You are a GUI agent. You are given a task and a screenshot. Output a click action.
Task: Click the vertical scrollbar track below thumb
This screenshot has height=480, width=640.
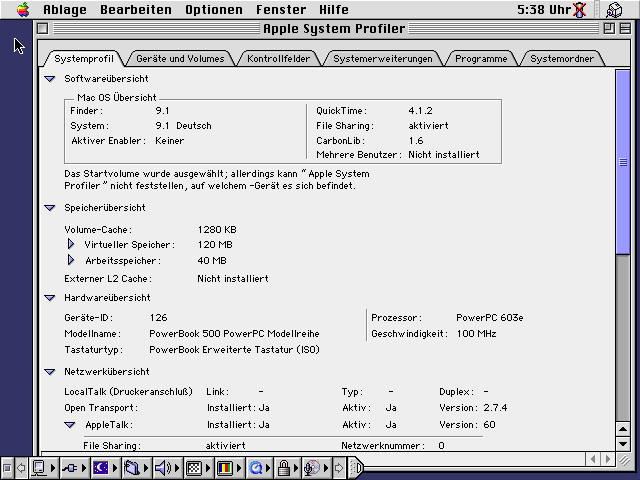click(623, 338)
